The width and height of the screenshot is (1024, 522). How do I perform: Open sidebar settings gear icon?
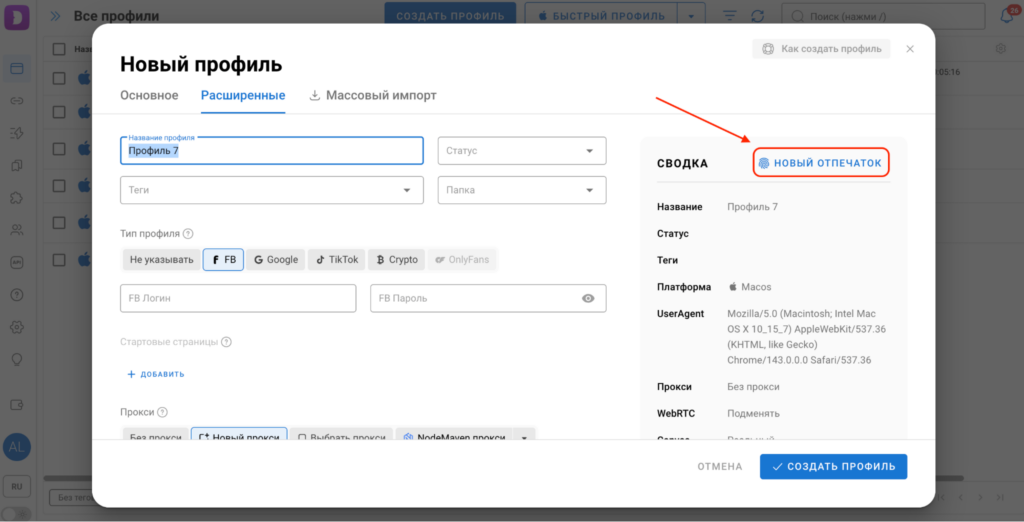16,327
